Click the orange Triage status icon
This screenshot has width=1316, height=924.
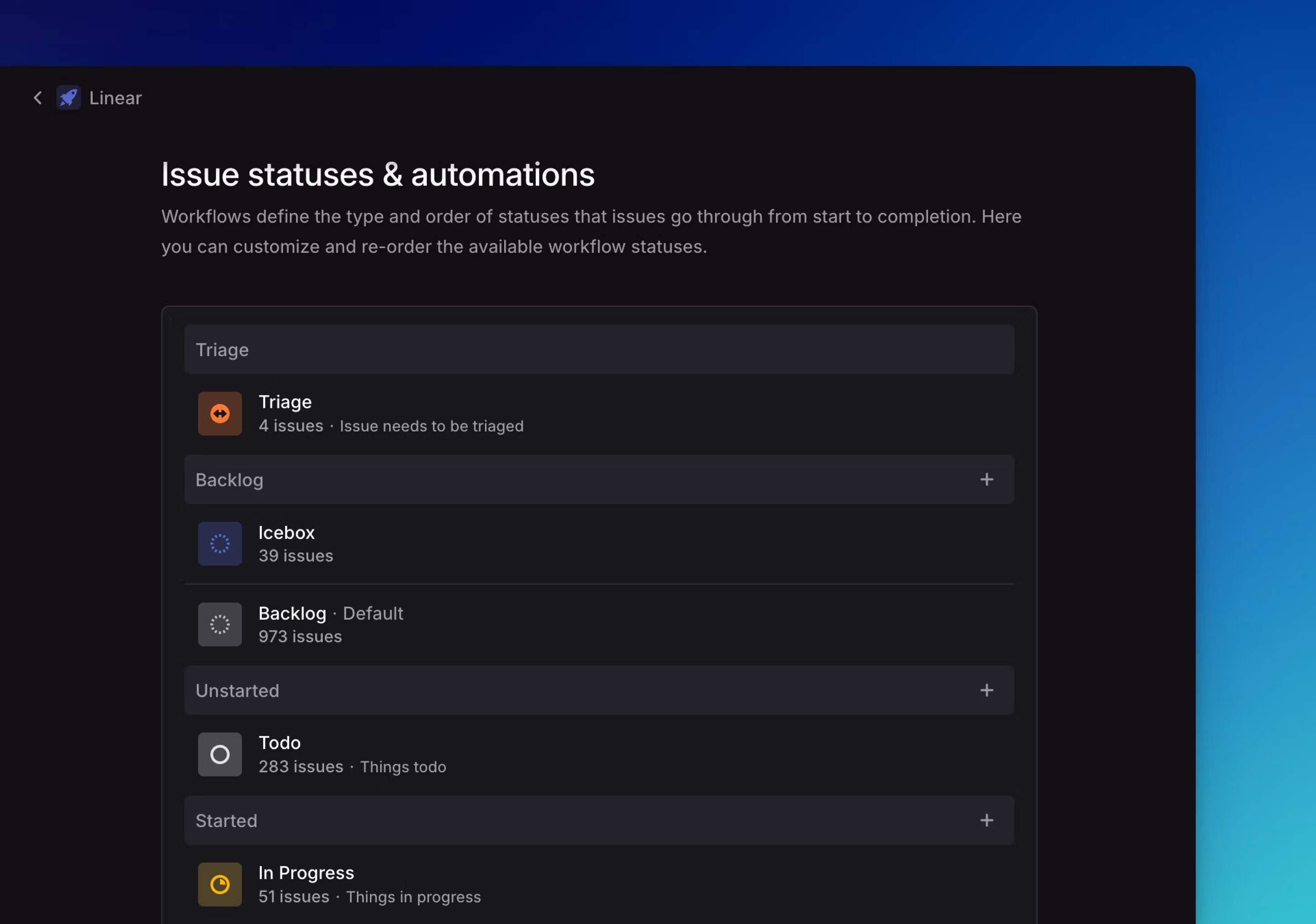pyautogui.click(x=220, y=414)
